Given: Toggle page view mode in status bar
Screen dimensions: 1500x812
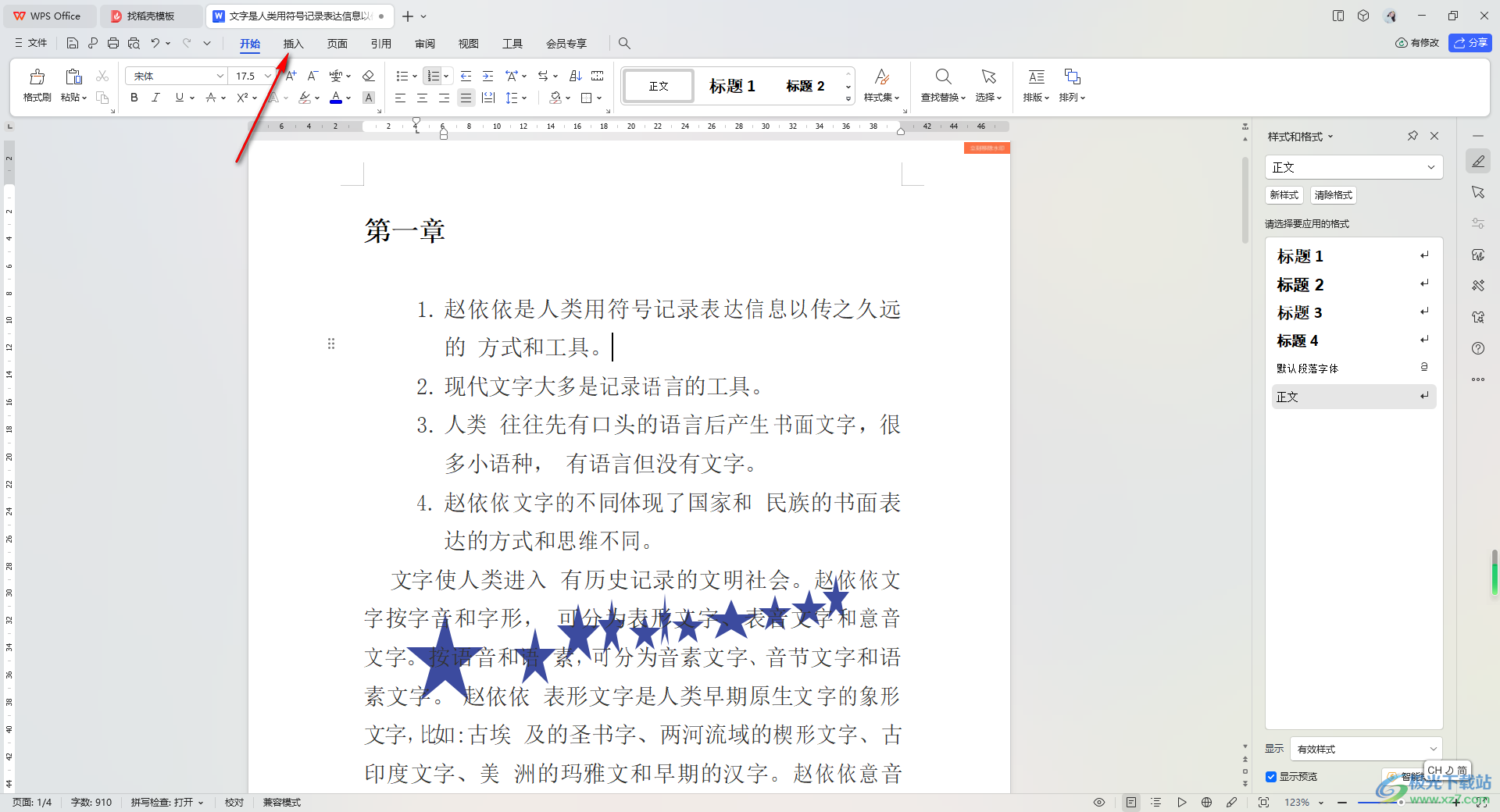Looking at the screenshot, I should click(1131, 802).
